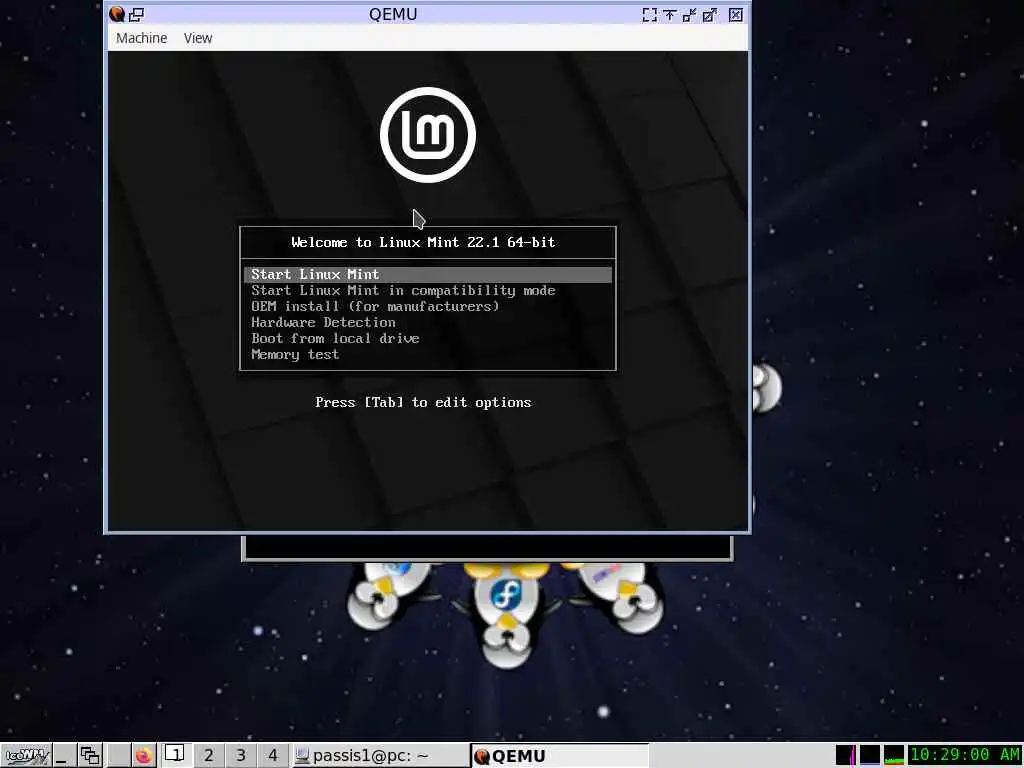Activate the passis1@pc terminal taskbar button
This screenshot has width=1024, height=768.
379,756
